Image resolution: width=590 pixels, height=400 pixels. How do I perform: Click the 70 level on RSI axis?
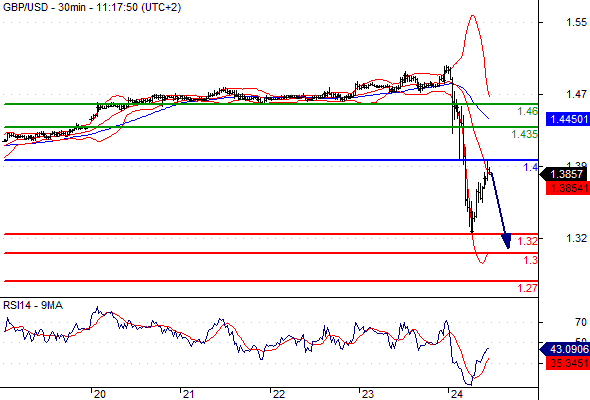581,322
